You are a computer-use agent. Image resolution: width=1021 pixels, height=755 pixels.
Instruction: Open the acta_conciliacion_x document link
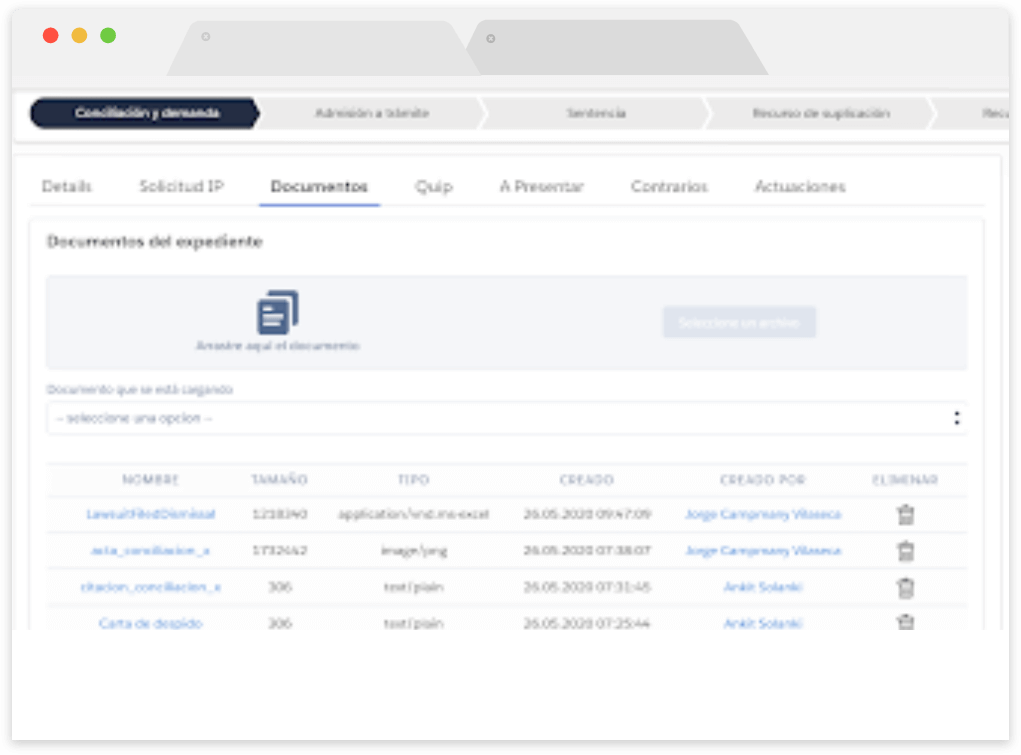[x=150, y=550]
